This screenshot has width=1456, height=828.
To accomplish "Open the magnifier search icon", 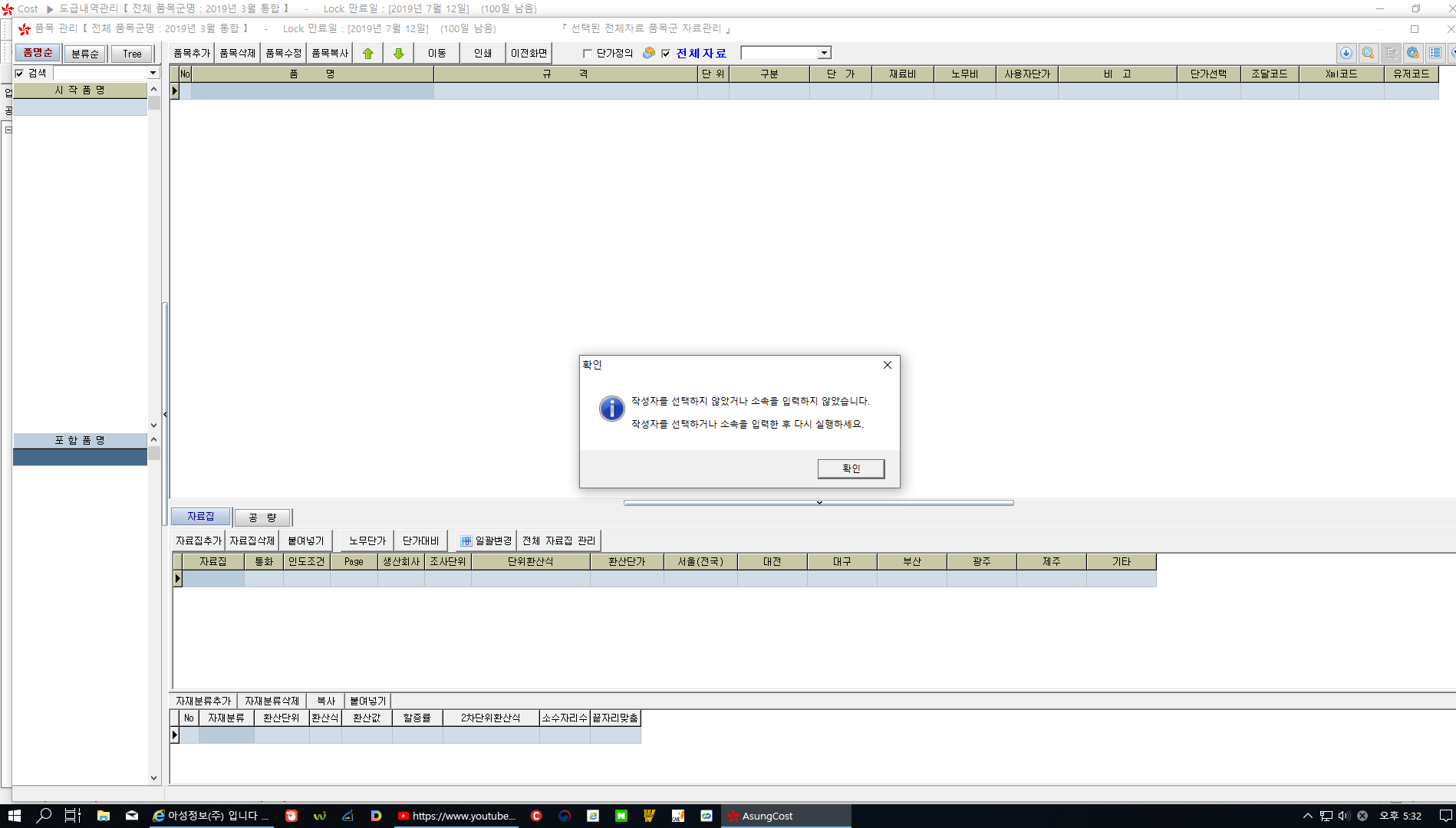I will click(x=1368, y=53).
